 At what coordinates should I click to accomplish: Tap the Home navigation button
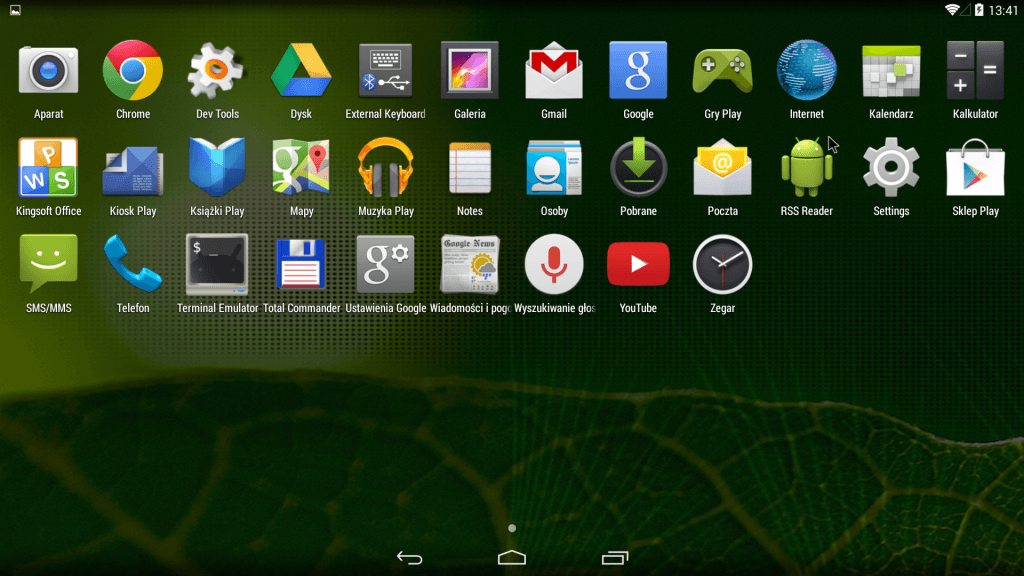pyautogui.click(x=511, y=558)
